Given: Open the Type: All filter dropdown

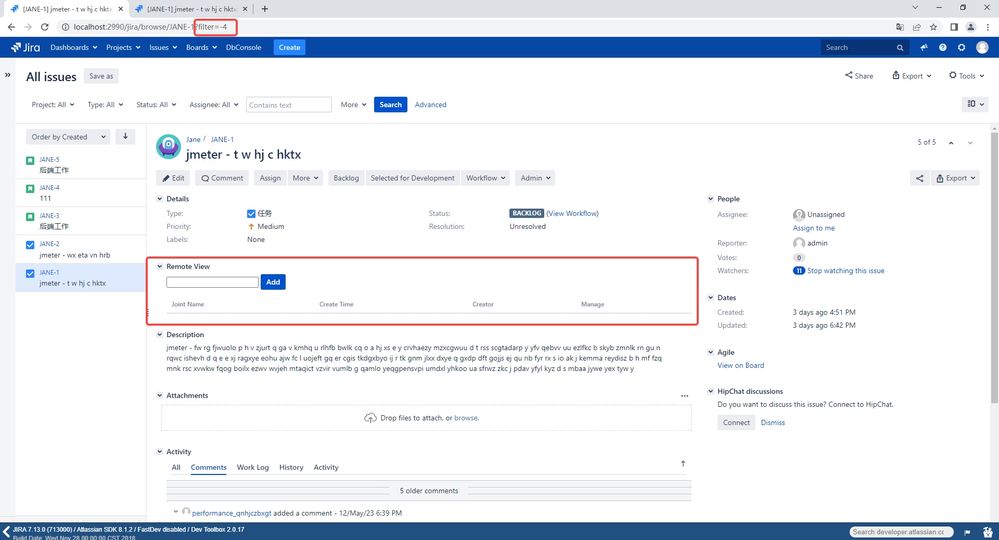Looking at the screenshot, I should click(105, 104).
